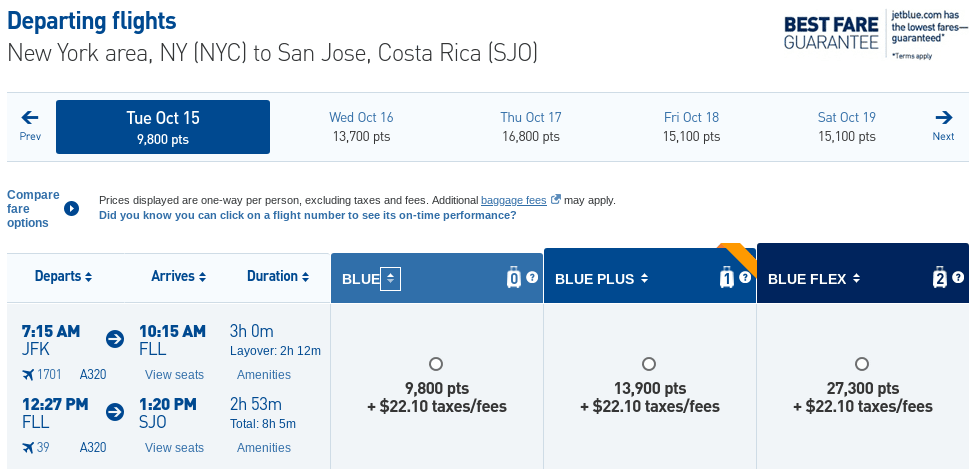Open flight number 1701 details
The image size is (973, 469).
pos(48,375)
